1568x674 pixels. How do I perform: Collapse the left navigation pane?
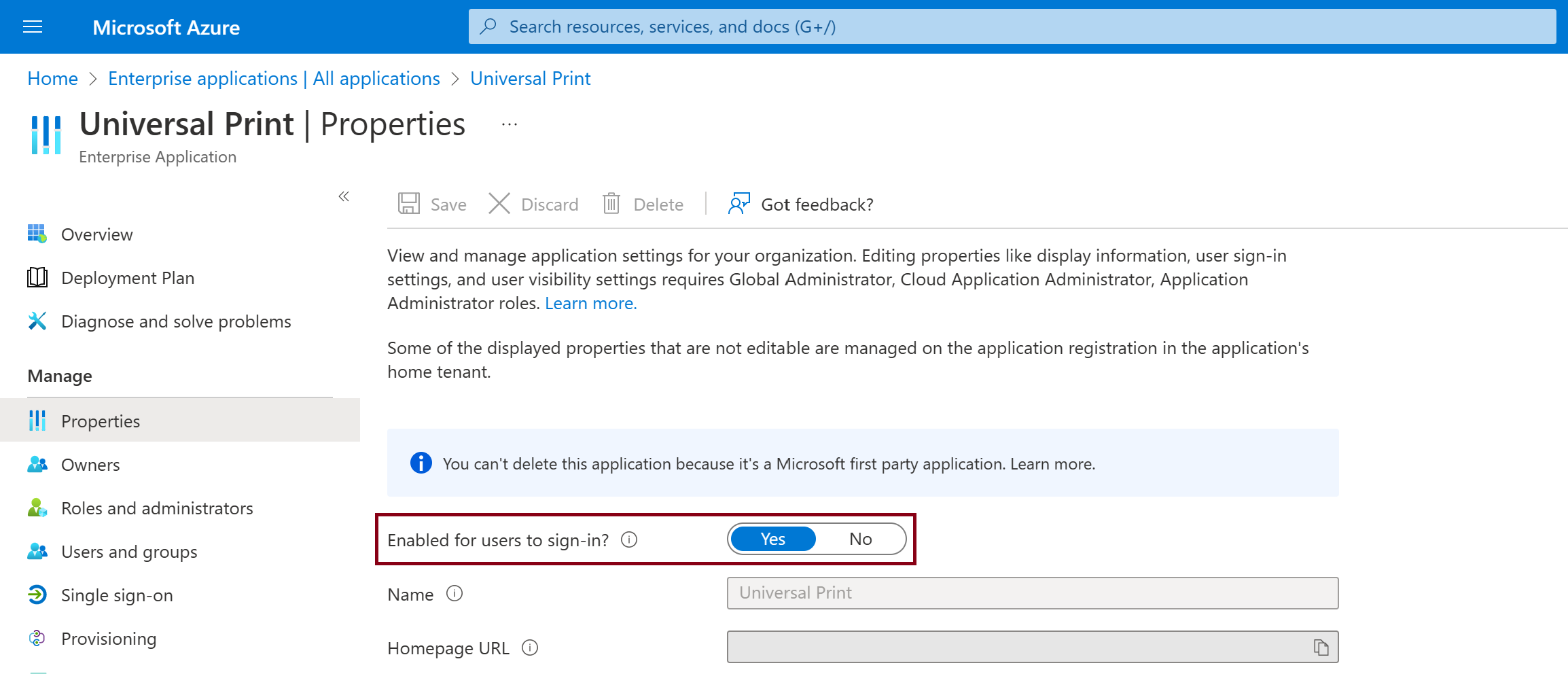click(344, 196)
